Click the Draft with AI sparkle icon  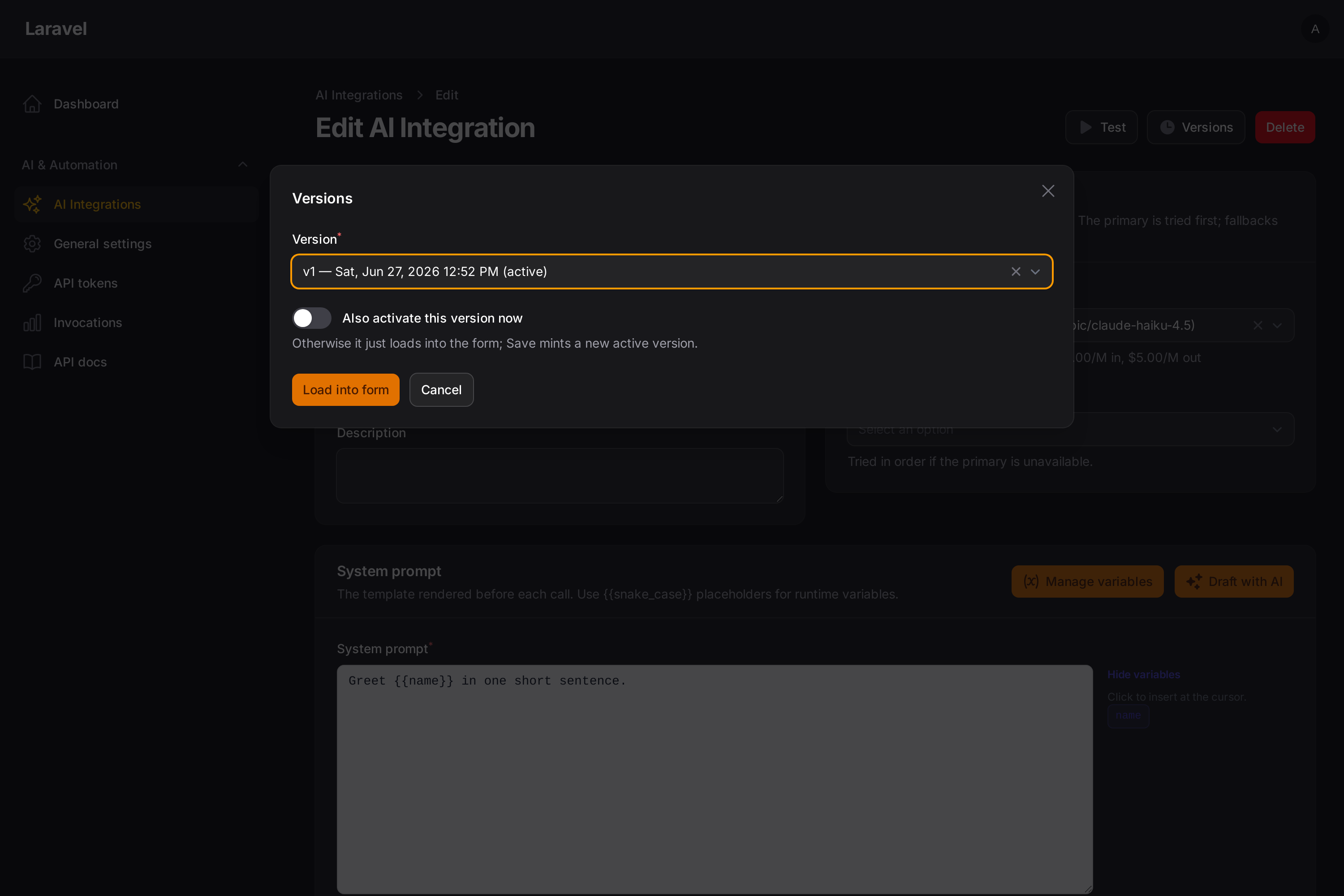tap(1194, 581)
